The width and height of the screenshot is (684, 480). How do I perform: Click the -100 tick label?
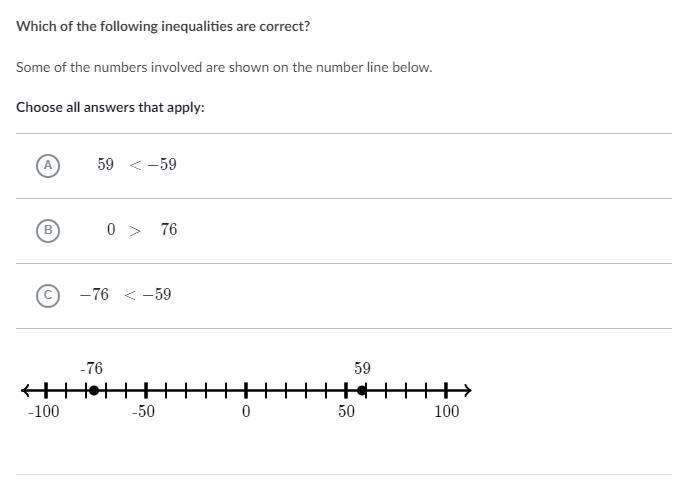click(x=43, y=412)
